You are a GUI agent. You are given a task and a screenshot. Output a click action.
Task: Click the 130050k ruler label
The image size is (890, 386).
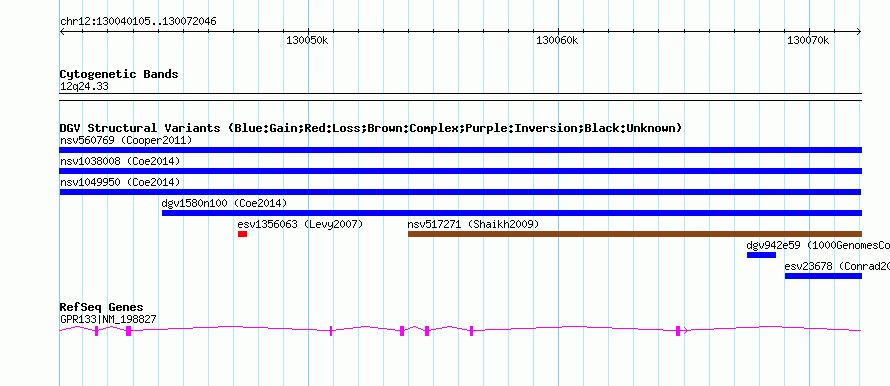coord(307,40)
